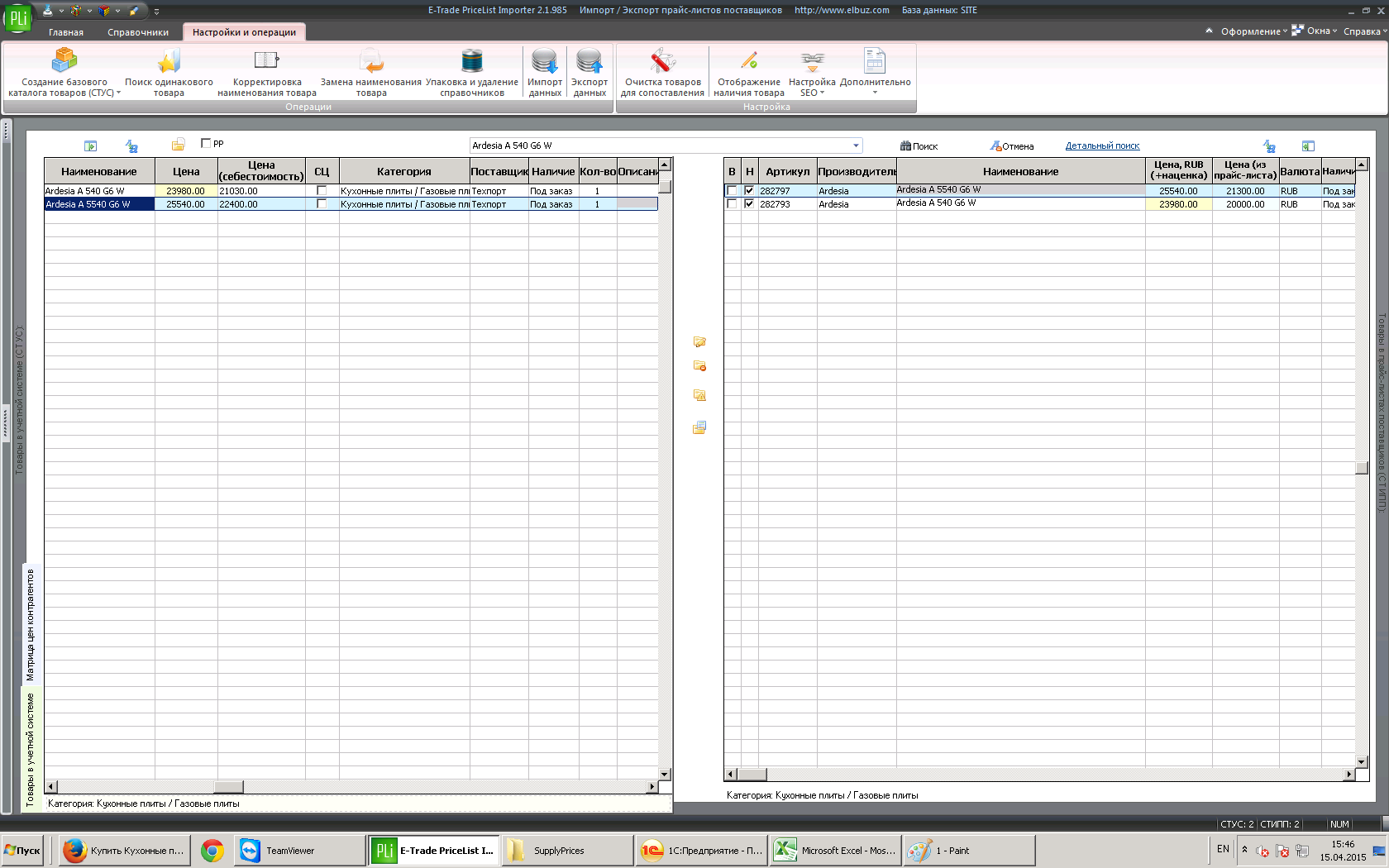Switch to the 'Главная' ribbon tab

coord(66,32)
